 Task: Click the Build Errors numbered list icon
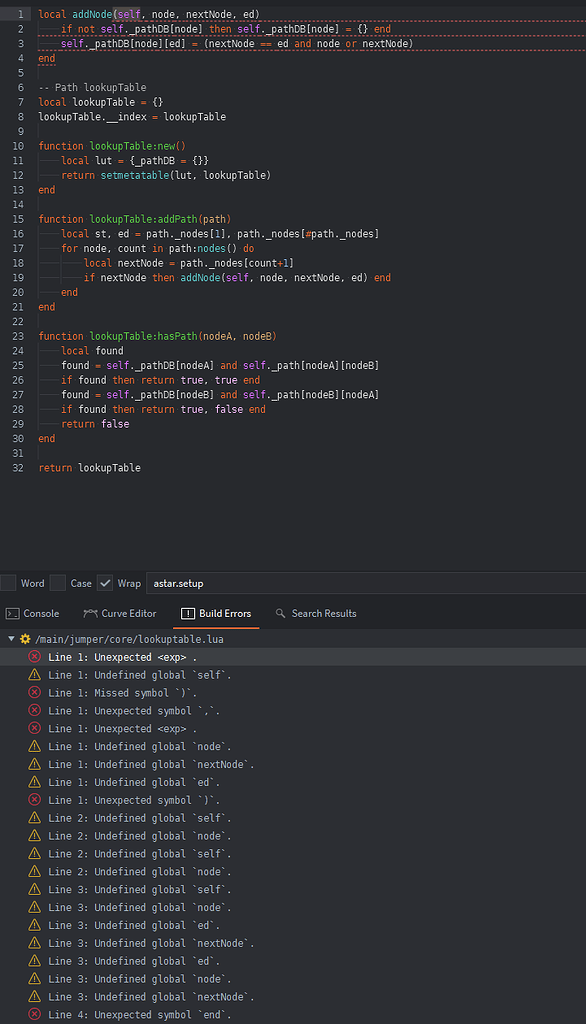(189, 613)
